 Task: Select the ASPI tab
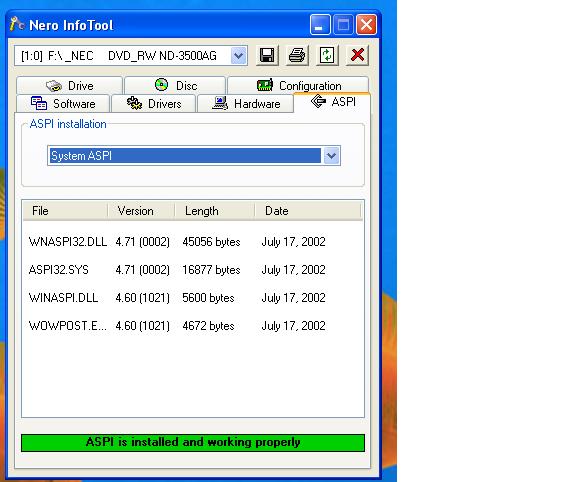332,102
